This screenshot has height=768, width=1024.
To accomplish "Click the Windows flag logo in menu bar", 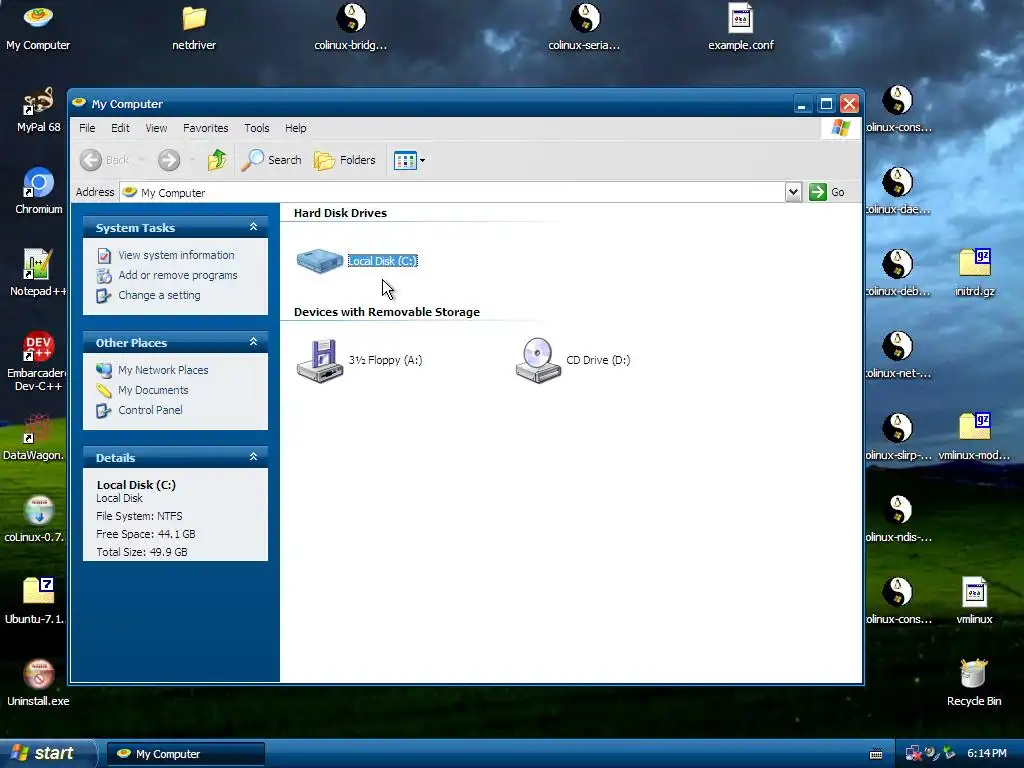I will pos(840,128).
